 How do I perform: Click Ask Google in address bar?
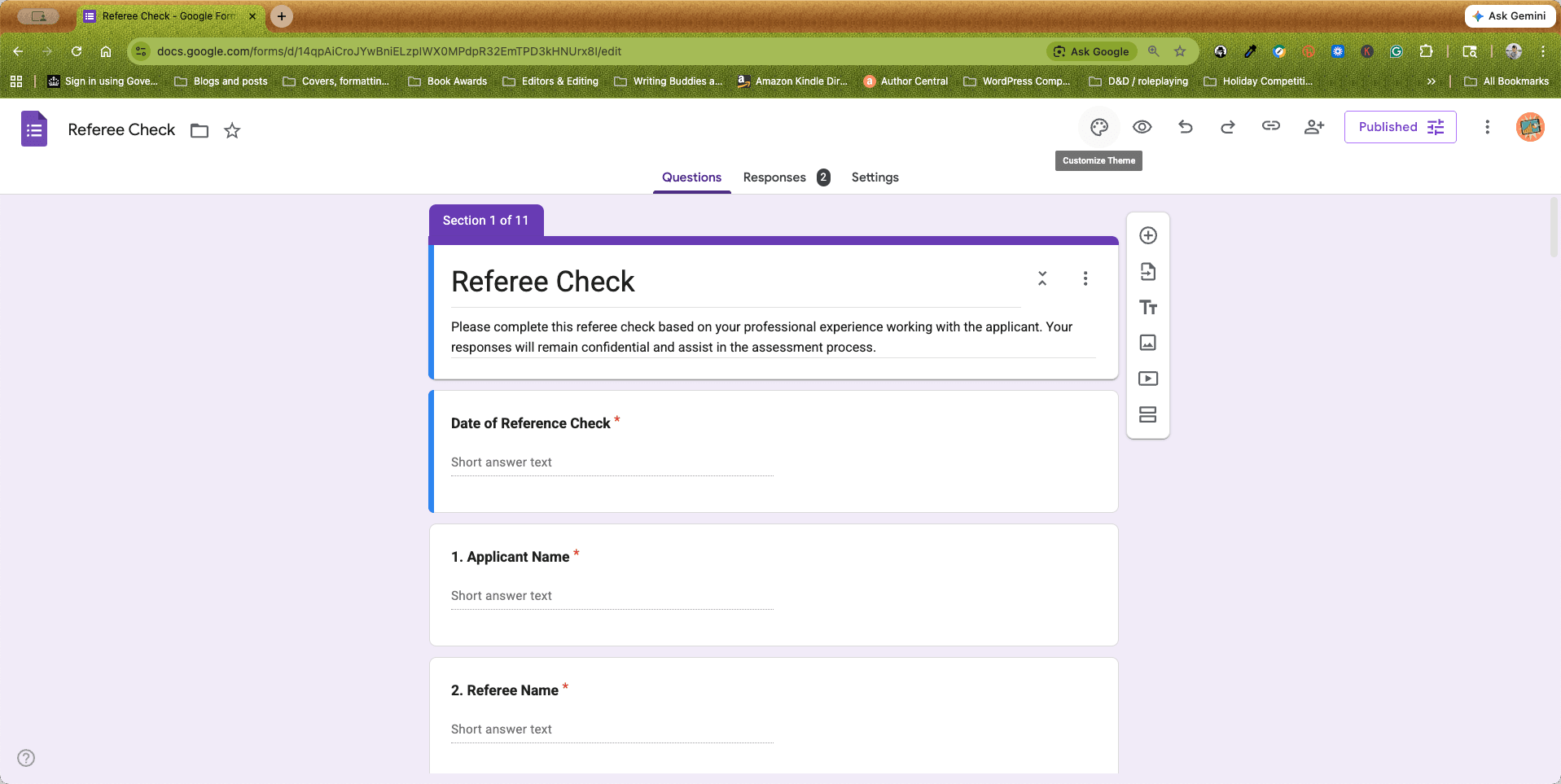1092,51
